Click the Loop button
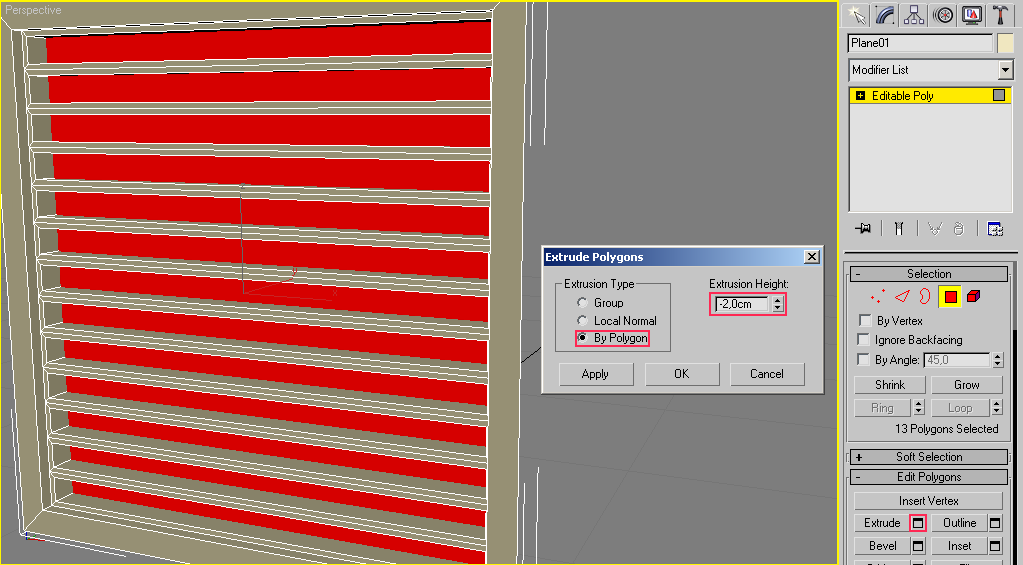The height and width of the screenshot is (565, 1023). click(960, 408)
